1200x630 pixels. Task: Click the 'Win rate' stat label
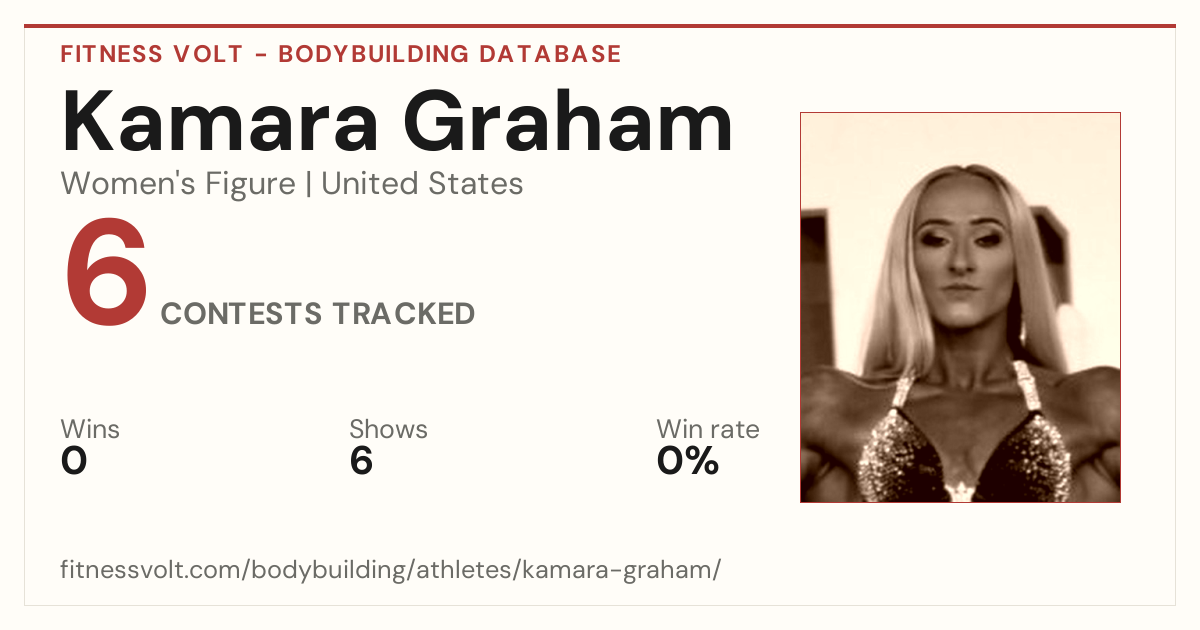tap(708, 430)
